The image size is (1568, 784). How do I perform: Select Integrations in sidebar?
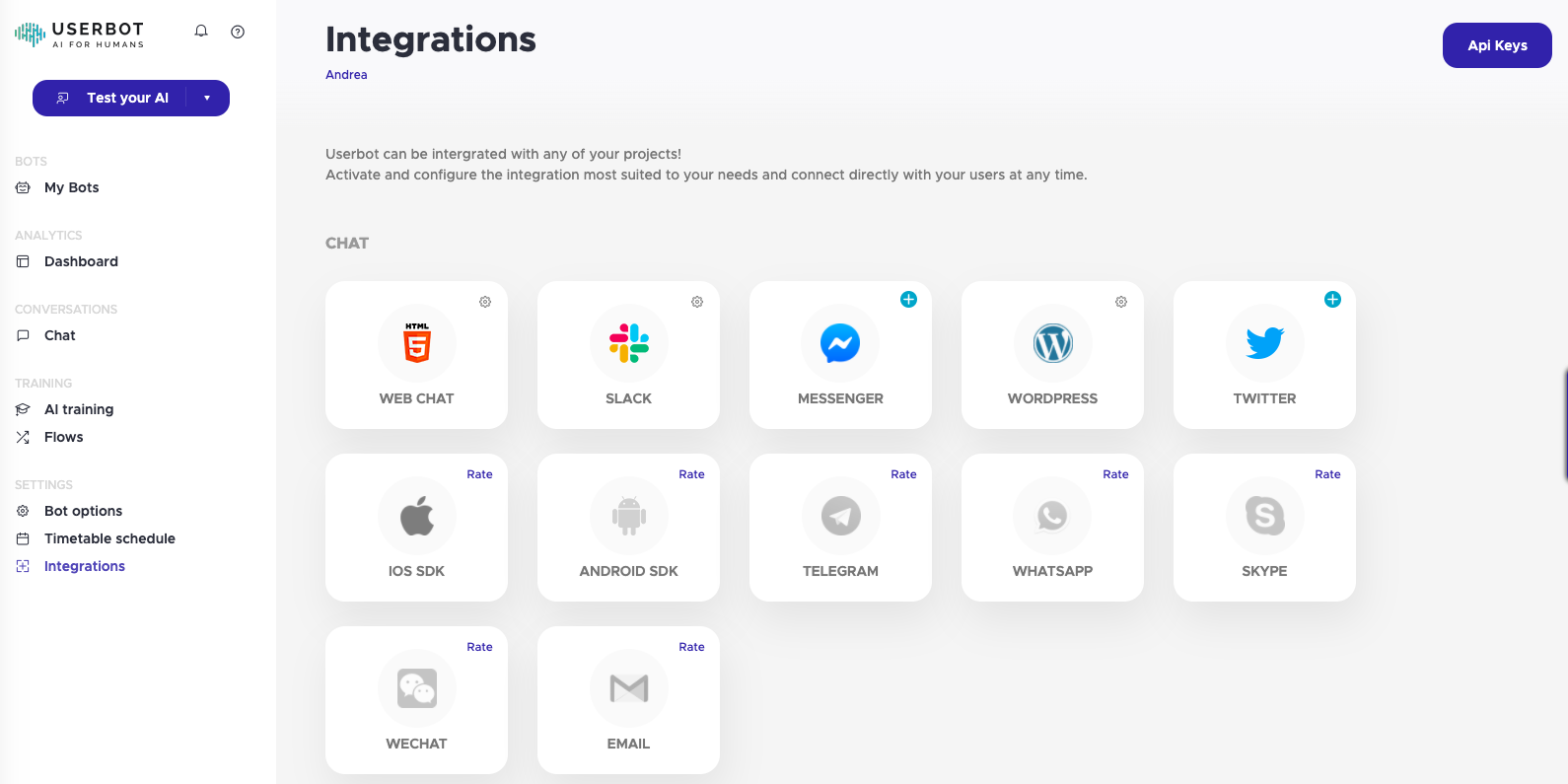coord(85,566)
